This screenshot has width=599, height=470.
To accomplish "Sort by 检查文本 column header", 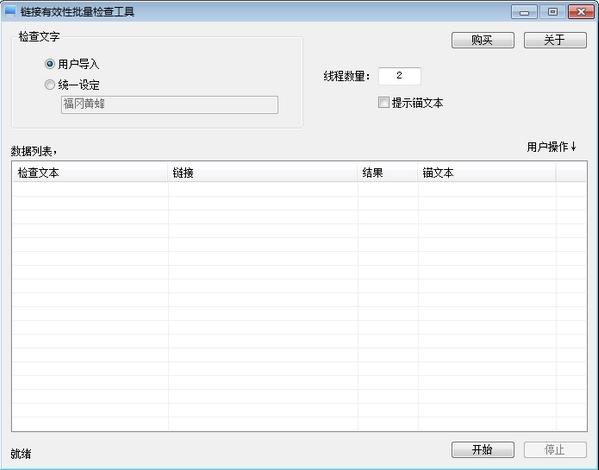I will tap(90, 173).
